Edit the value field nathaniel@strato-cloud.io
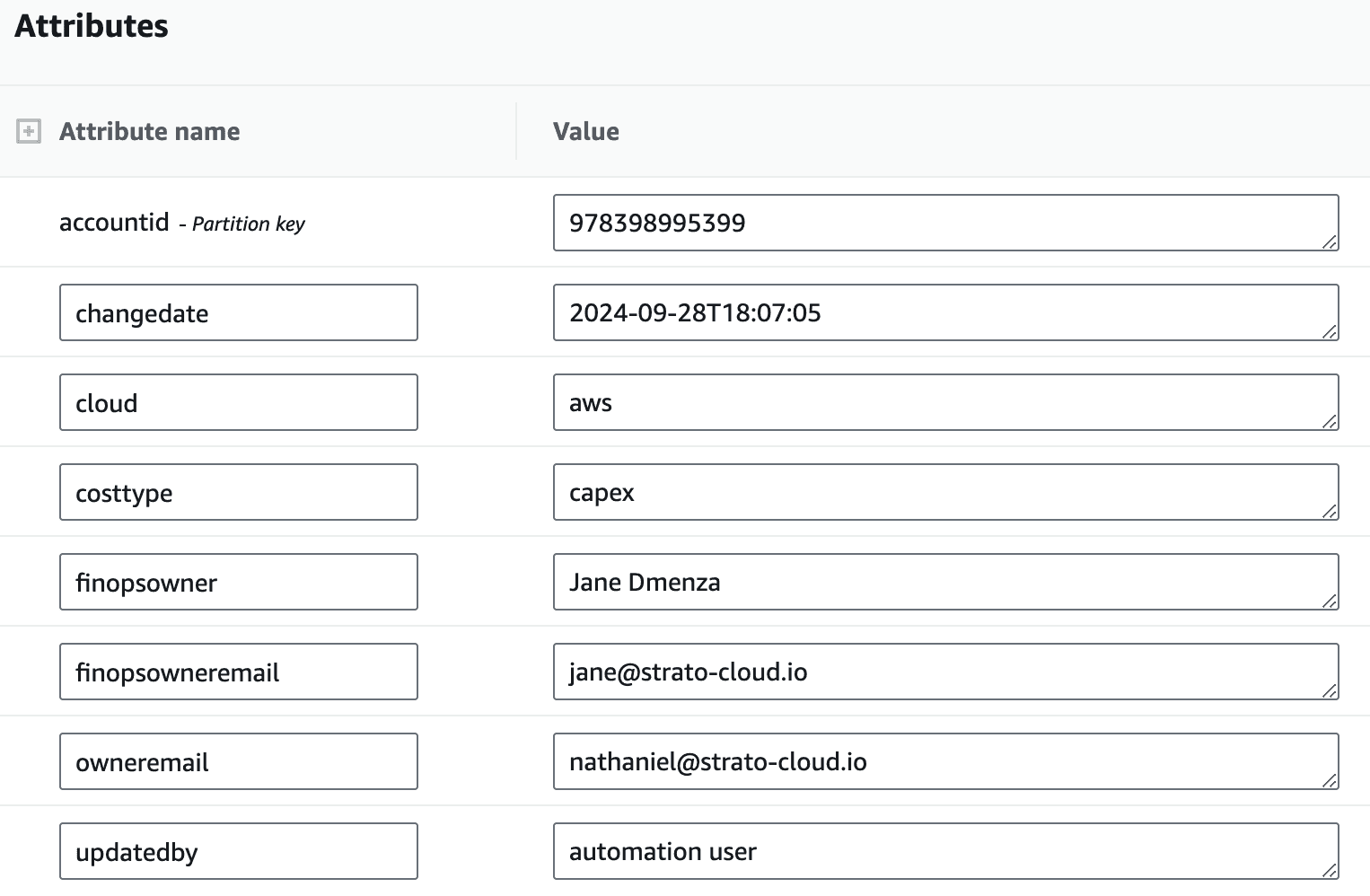The height and width of the screenshot is (896, 1370). 946,761
